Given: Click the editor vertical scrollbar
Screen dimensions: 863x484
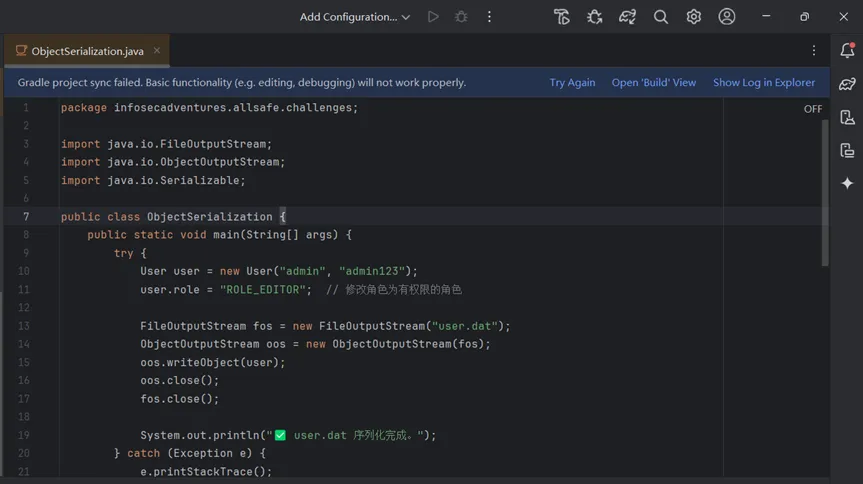Looking at the screenshot, I should coord(825,190).
